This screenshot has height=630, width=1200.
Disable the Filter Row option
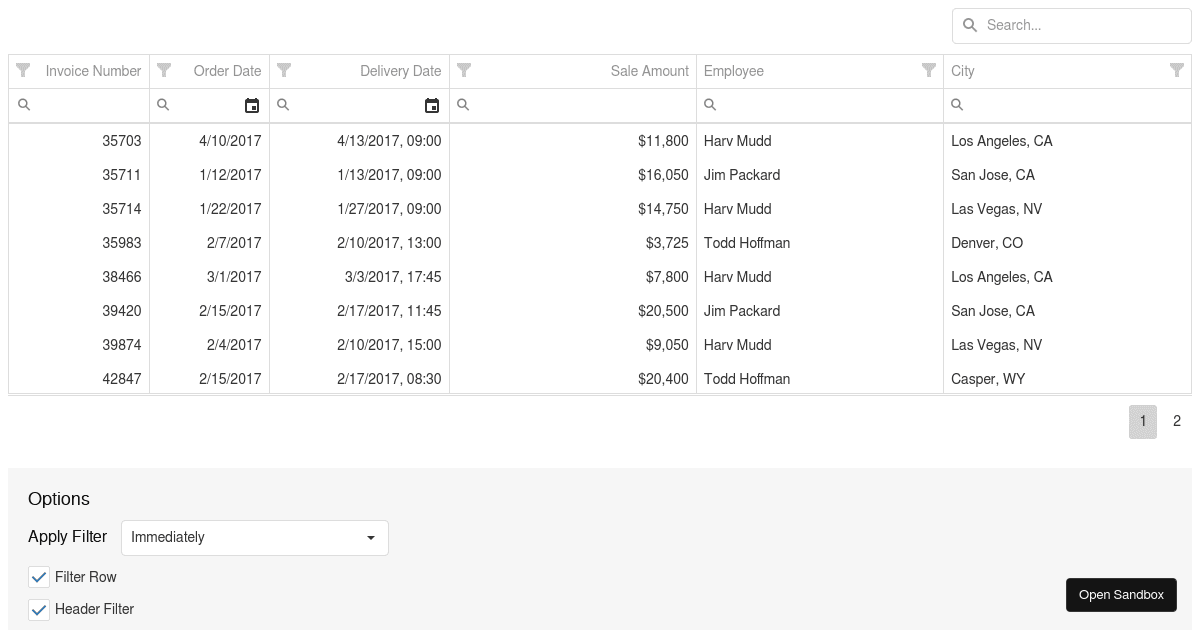(x=39, y=577)
